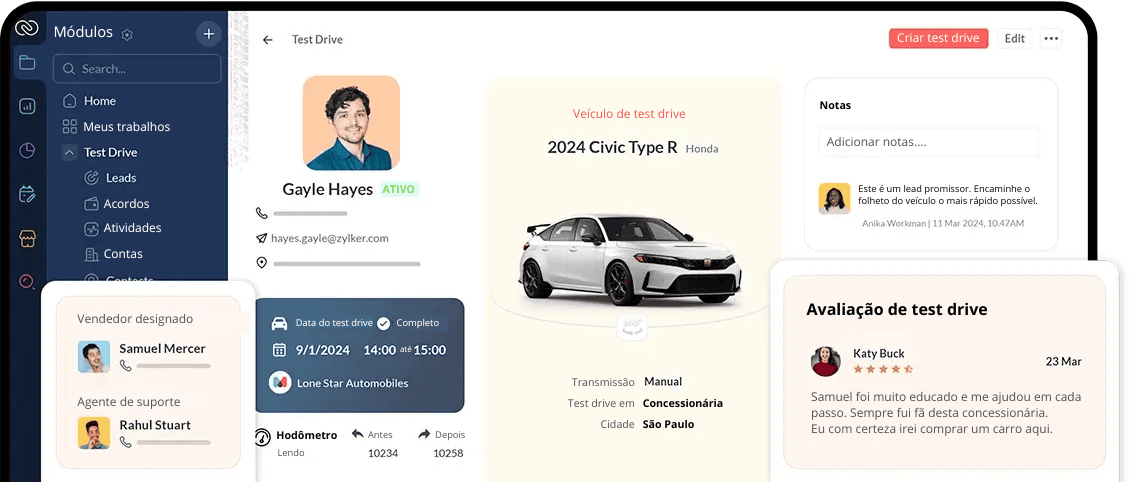Open the marketplace store icon
The height and width of the screenshot is (482, 1130).
click(x=27, y=238)
